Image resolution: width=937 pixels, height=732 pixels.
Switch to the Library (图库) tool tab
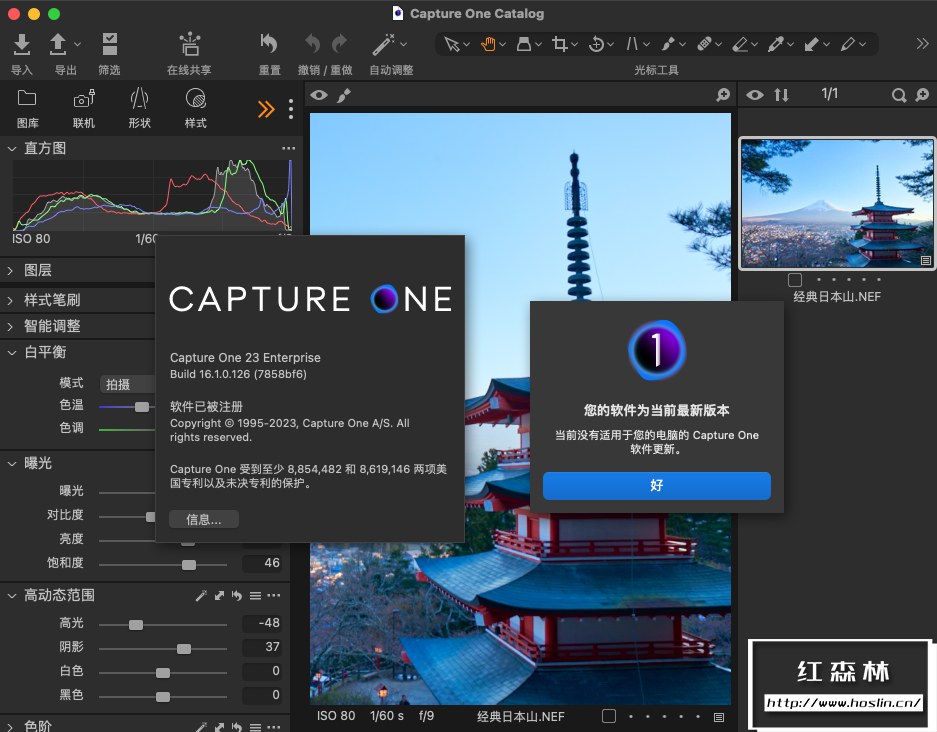pos(27,99)
